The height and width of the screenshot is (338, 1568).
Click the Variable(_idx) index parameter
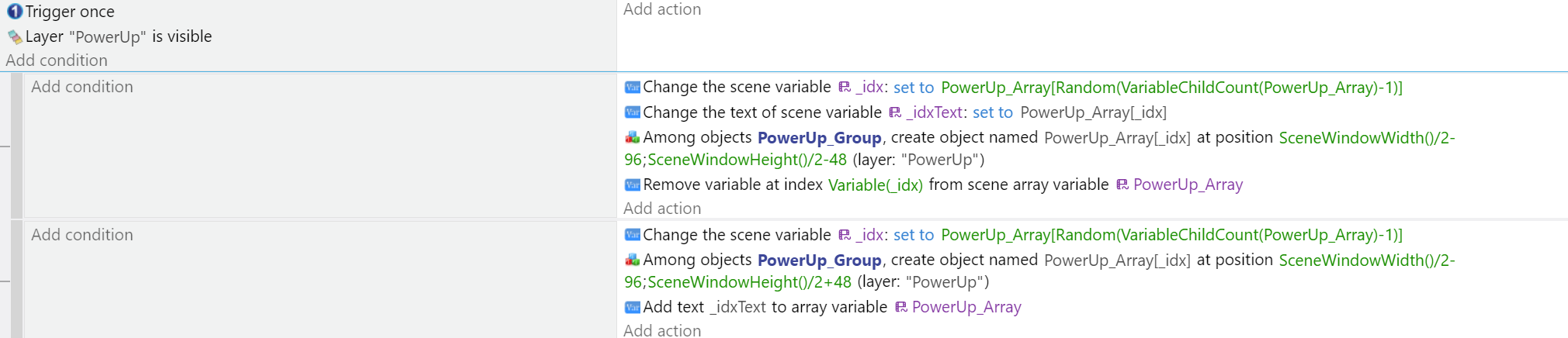[875, 185]
